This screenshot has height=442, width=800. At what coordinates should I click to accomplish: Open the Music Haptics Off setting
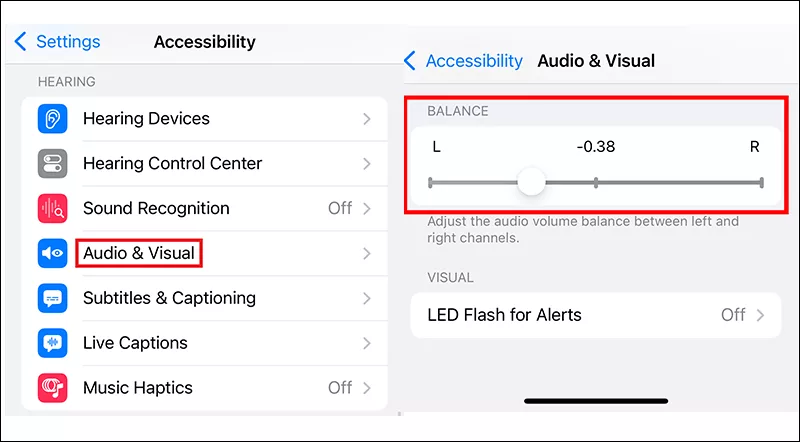pyautogui.click(x=340, y=388)
